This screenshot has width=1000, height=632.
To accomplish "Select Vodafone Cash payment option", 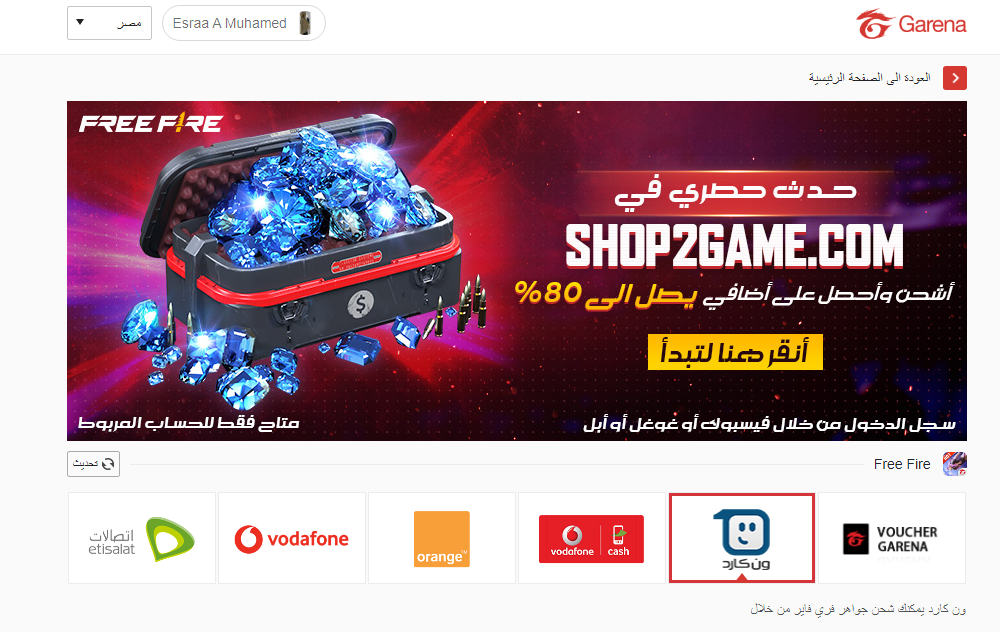I will [x=592, y=538].
